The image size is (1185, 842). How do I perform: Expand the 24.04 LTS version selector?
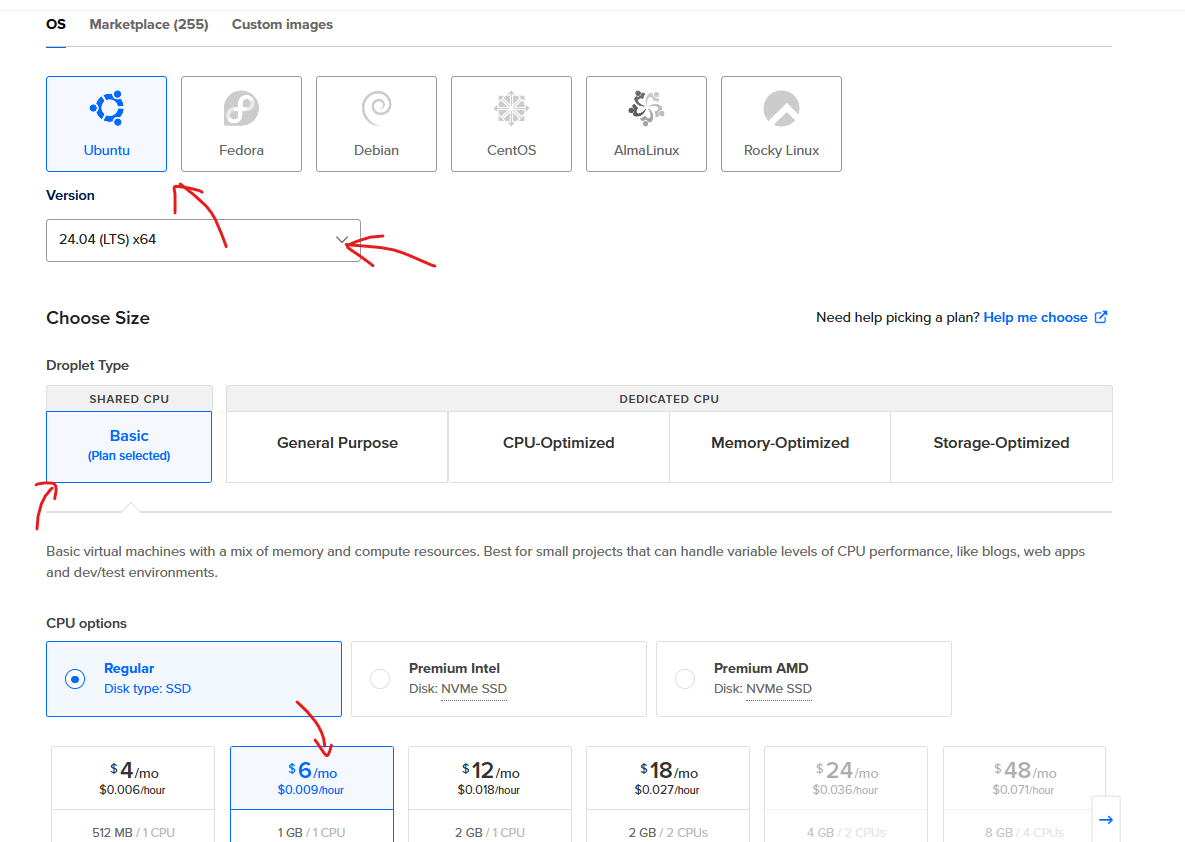coord(343,240)
